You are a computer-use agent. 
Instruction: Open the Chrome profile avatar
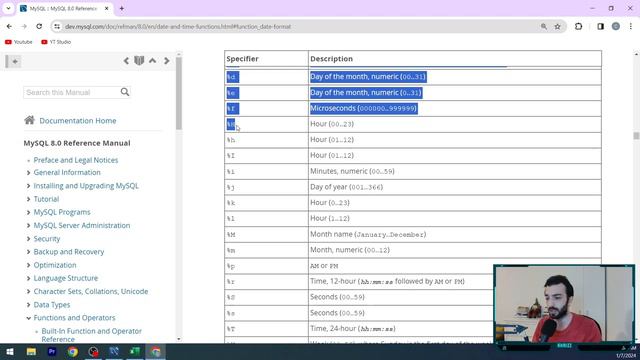[x=616, y=27]
